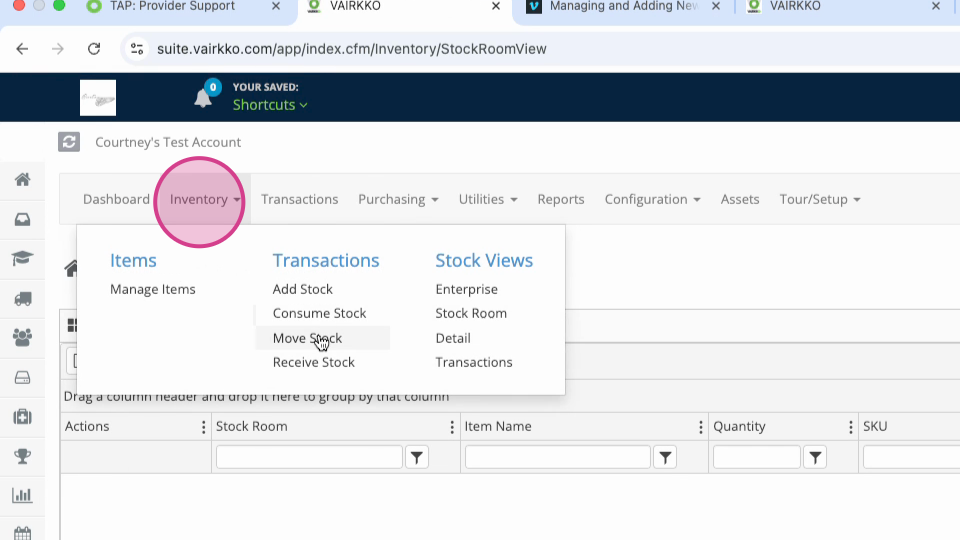Screen dimensions: 960x540
Task: Open Item Name column filter funnel
Action: point(666,457)
